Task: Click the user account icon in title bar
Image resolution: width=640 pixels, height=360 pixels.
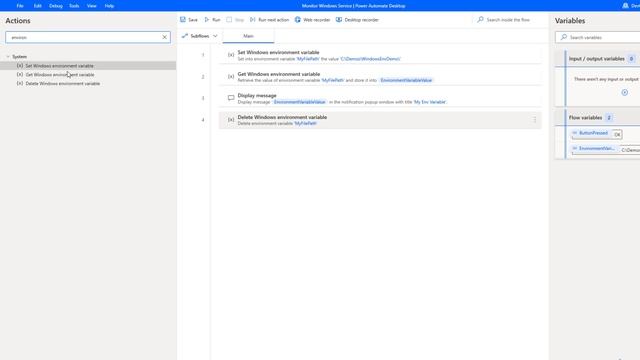Action: click(x=625, y=6)
